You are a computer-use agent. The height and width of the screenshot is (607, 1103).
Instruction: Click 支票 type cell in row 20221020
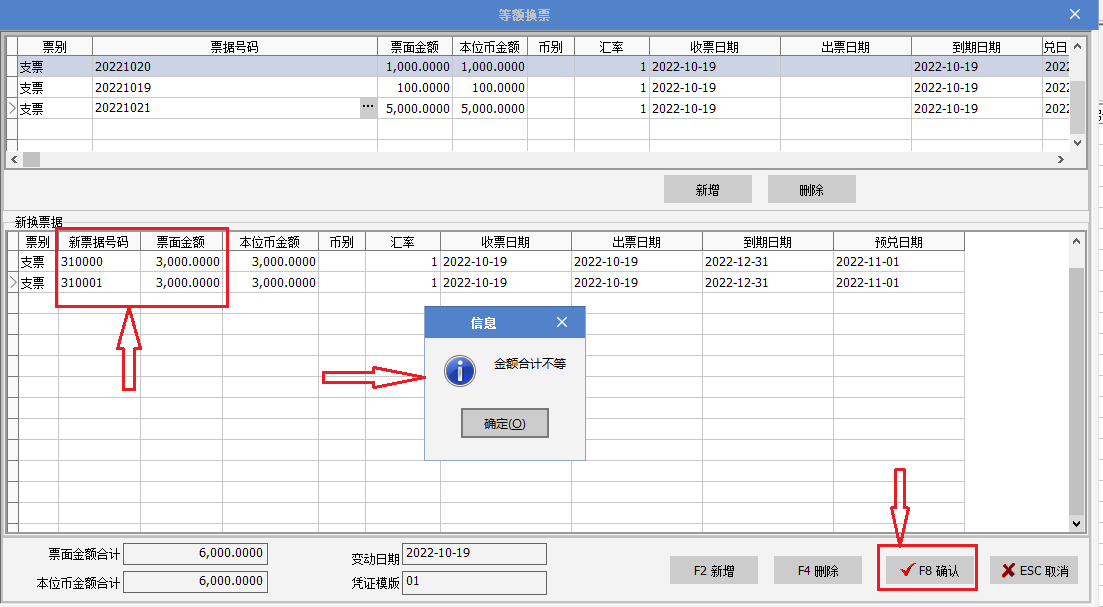click(x=55, y=67)
